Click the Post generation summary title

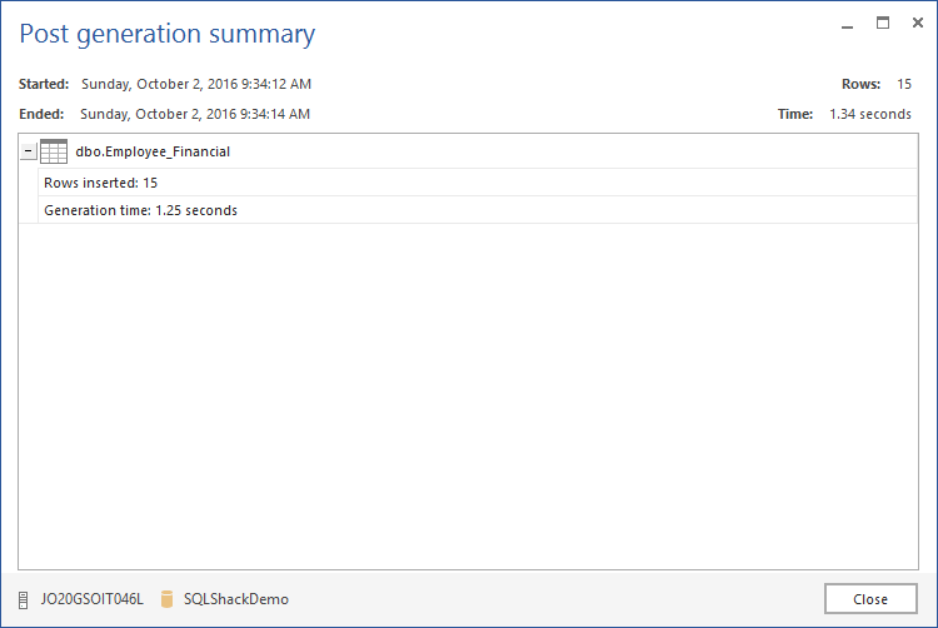point(167,34)
